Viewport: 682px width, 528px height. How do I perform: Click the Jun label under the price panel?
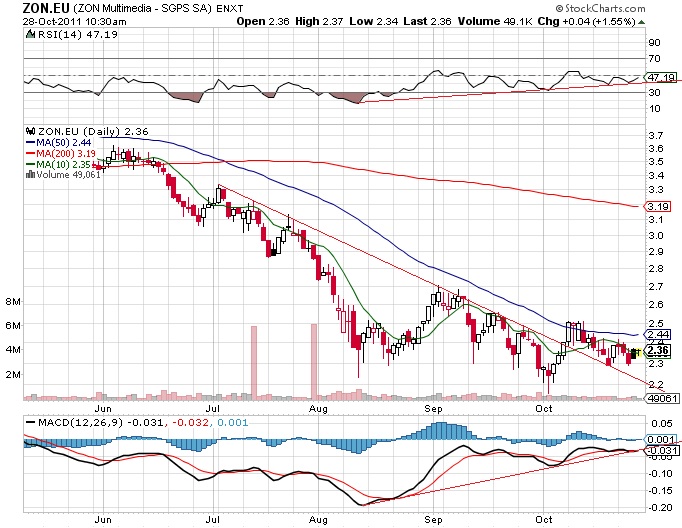pos(103,409)
